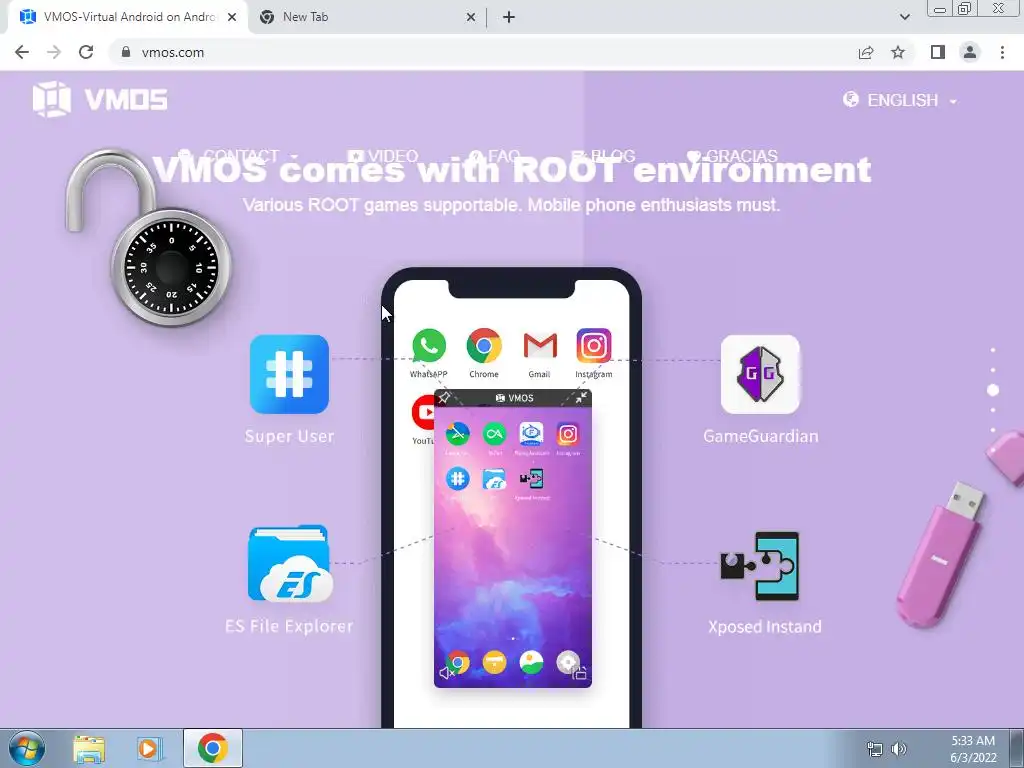Open the CONTACT menu item

point(237,156)
